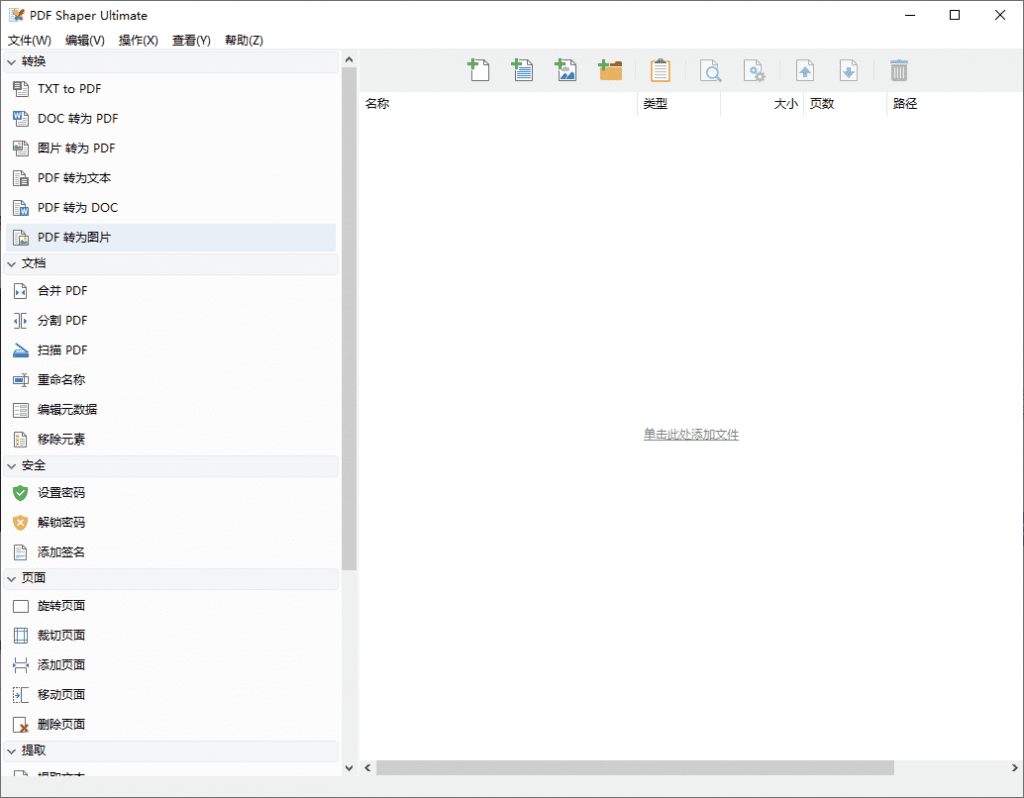Select 旋转页面 in the pages section
The image size is (1024, 798).
pos(61,606)
